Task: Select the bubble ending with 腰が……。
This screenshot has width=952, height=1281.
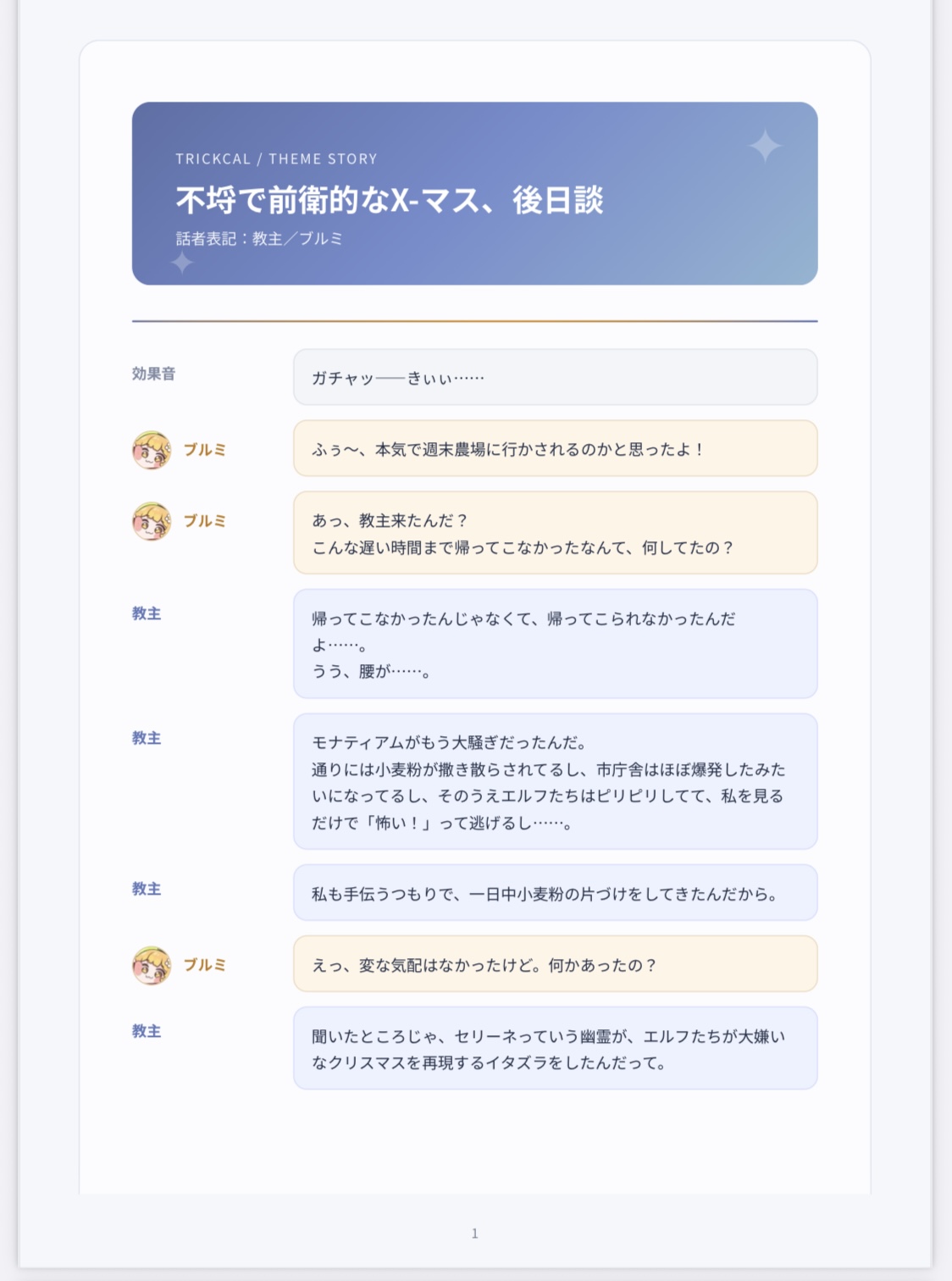Action: click(x=556, y=644)
